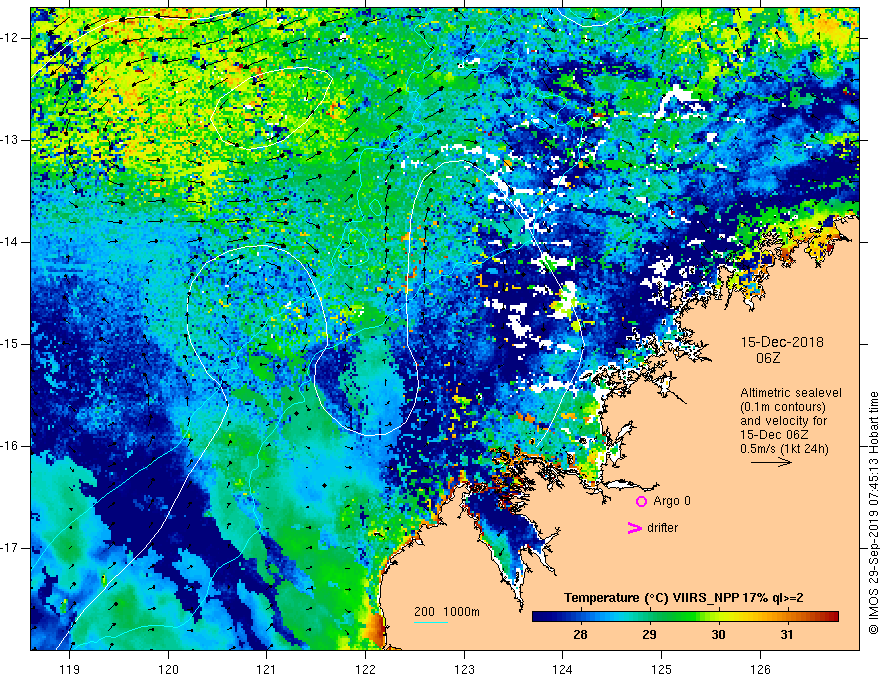Click the '121' longitude axis label

pyautogui.click(x=267, y=669)
